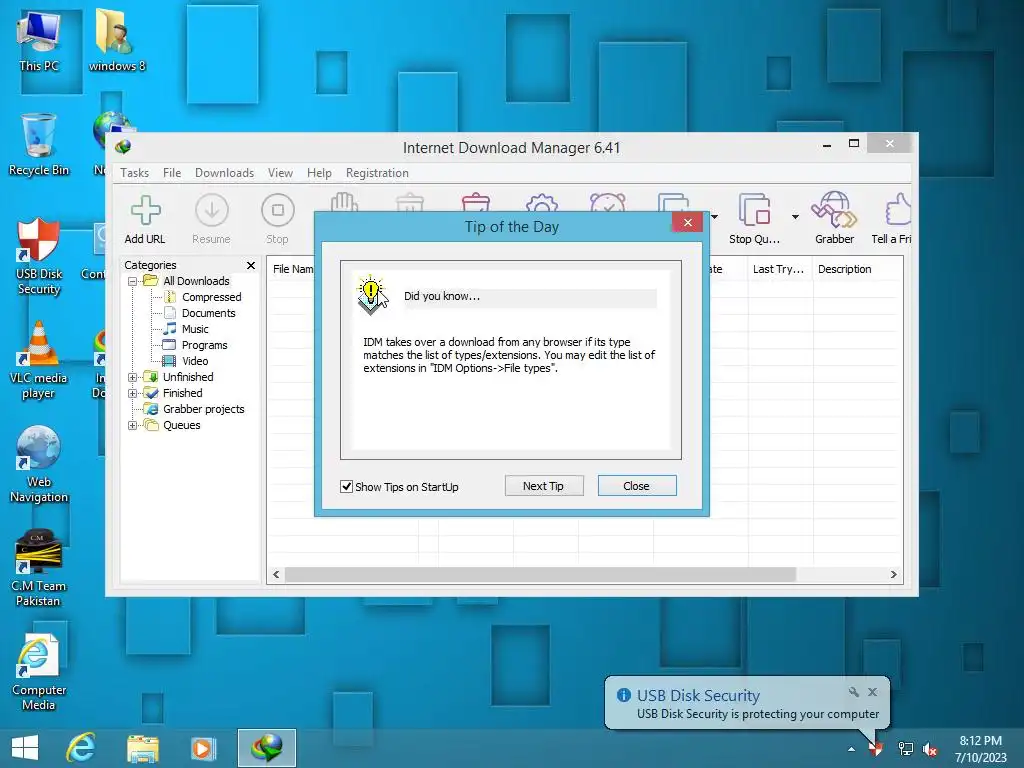Image resolution: width=1024 pixels, height=768 pixels.
Task: Click the Stop toolbar icon
Action: (278, 220)
